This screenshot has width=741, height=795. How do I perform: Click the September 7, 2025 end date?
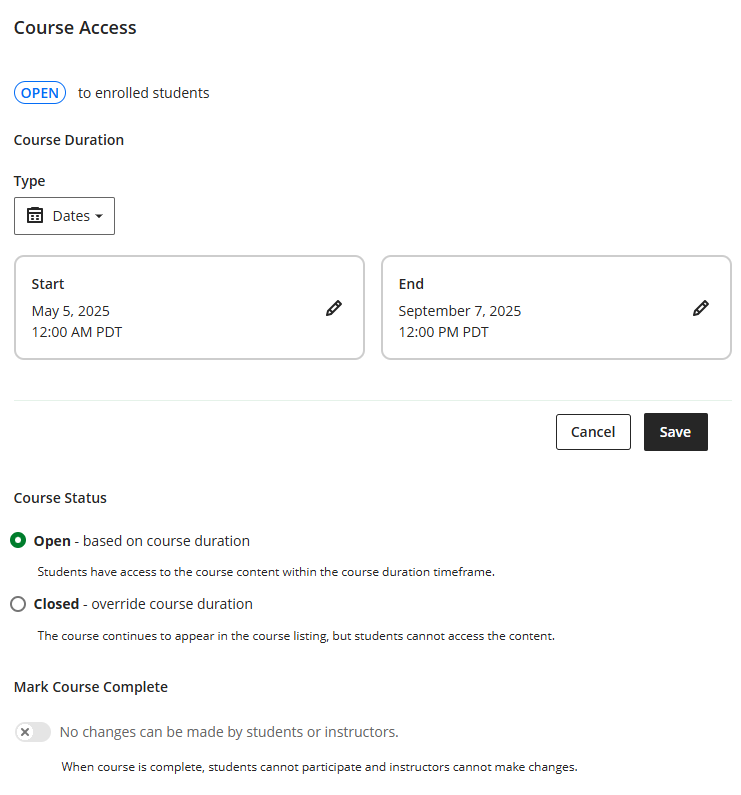tap(459, 311)
